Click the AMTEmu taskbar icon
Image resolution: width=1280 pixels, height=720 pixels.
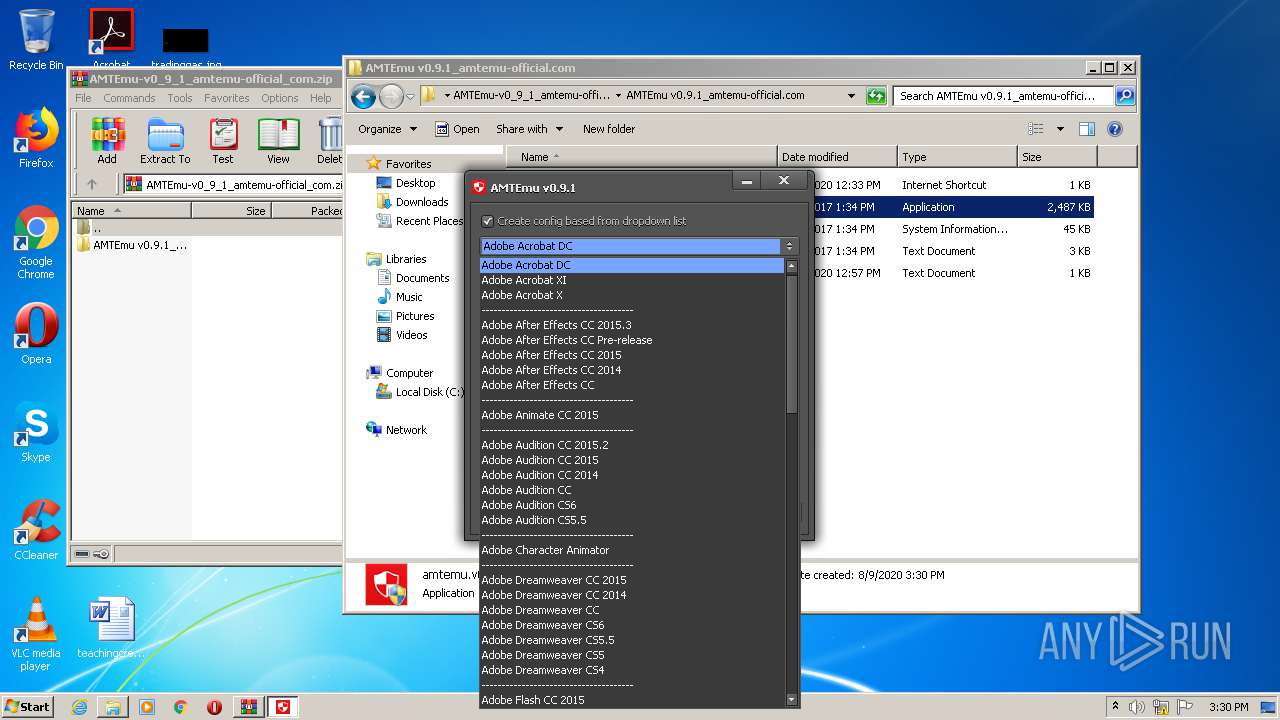(x=284, y=707)
